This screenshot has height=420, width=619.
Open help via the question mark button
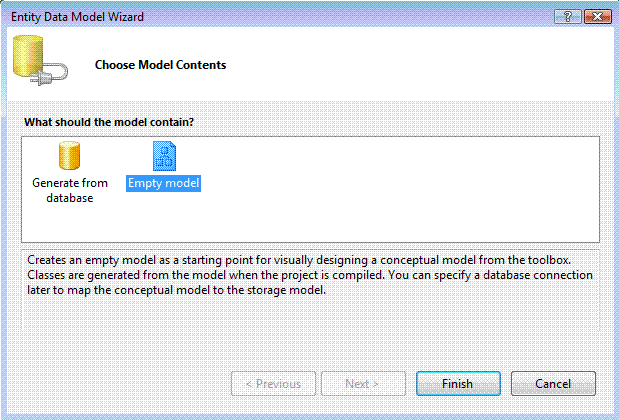568,17
